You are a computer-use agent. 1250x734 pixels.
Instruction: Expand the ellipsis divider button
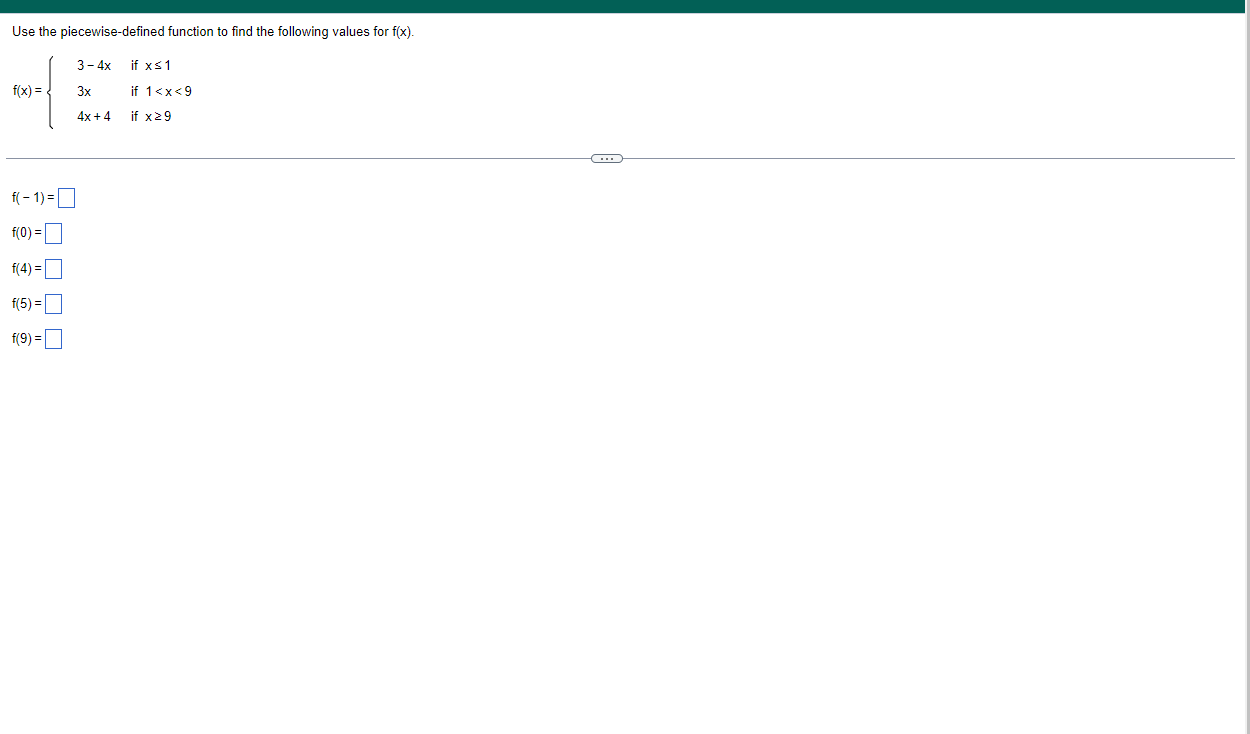pos(606,158)
